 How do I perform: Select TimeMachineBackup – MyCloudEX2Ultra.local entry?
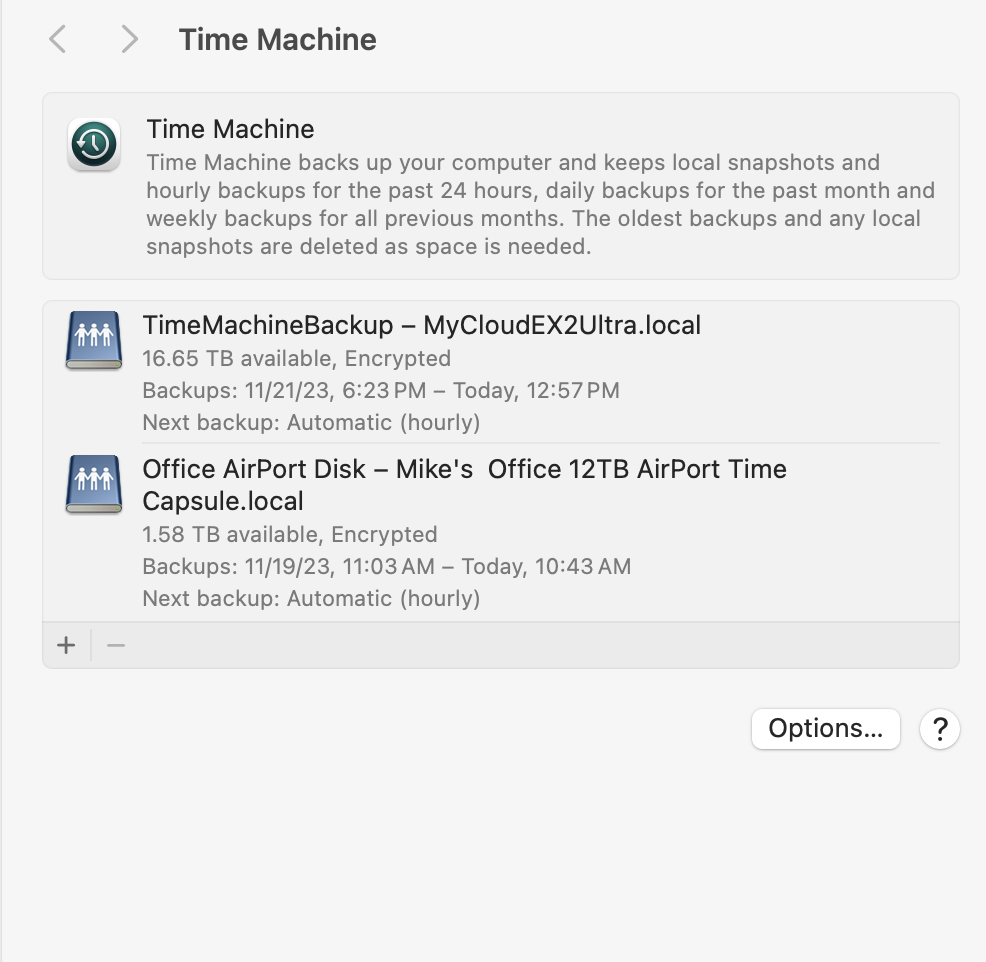(501, 372)
